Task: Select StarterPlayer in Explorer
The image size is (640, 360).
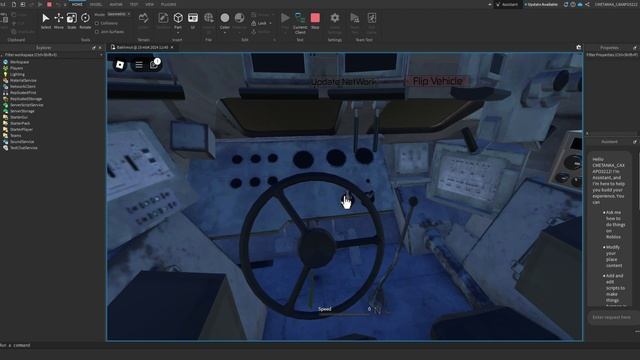Action: [21, 129]
